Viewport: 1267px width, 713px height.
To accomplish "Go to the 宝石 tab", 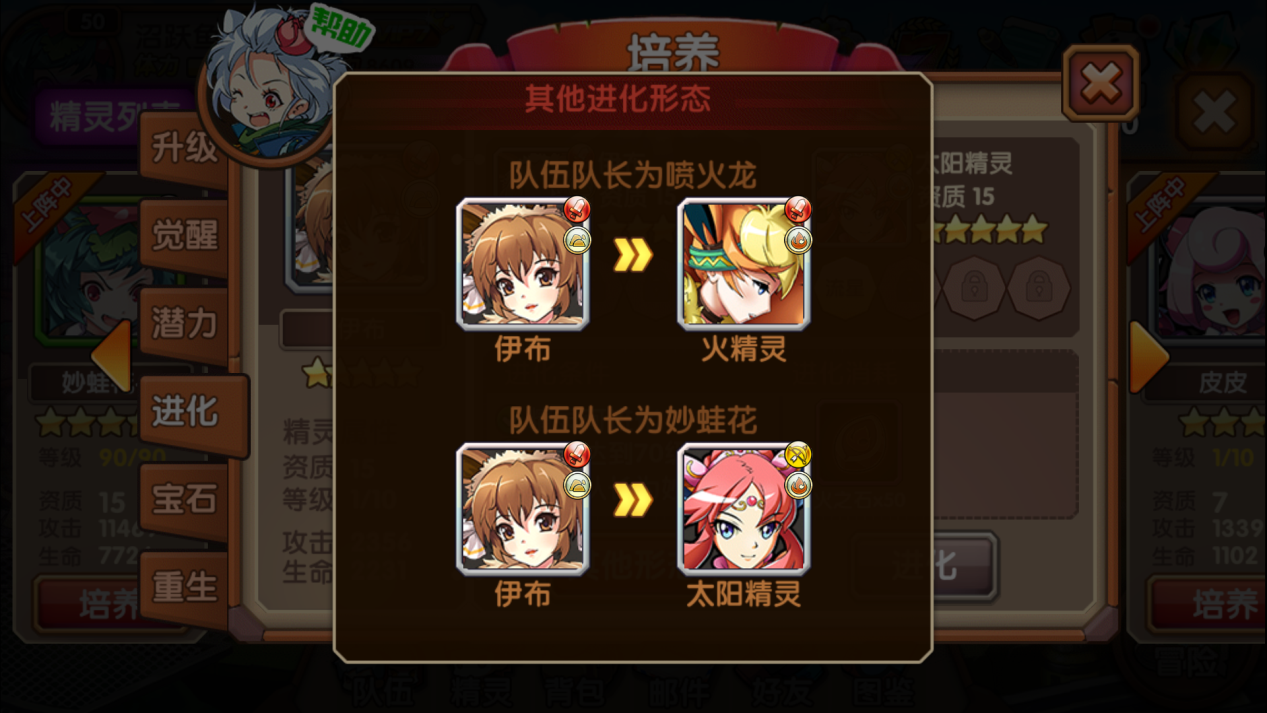I will [184, 500].
